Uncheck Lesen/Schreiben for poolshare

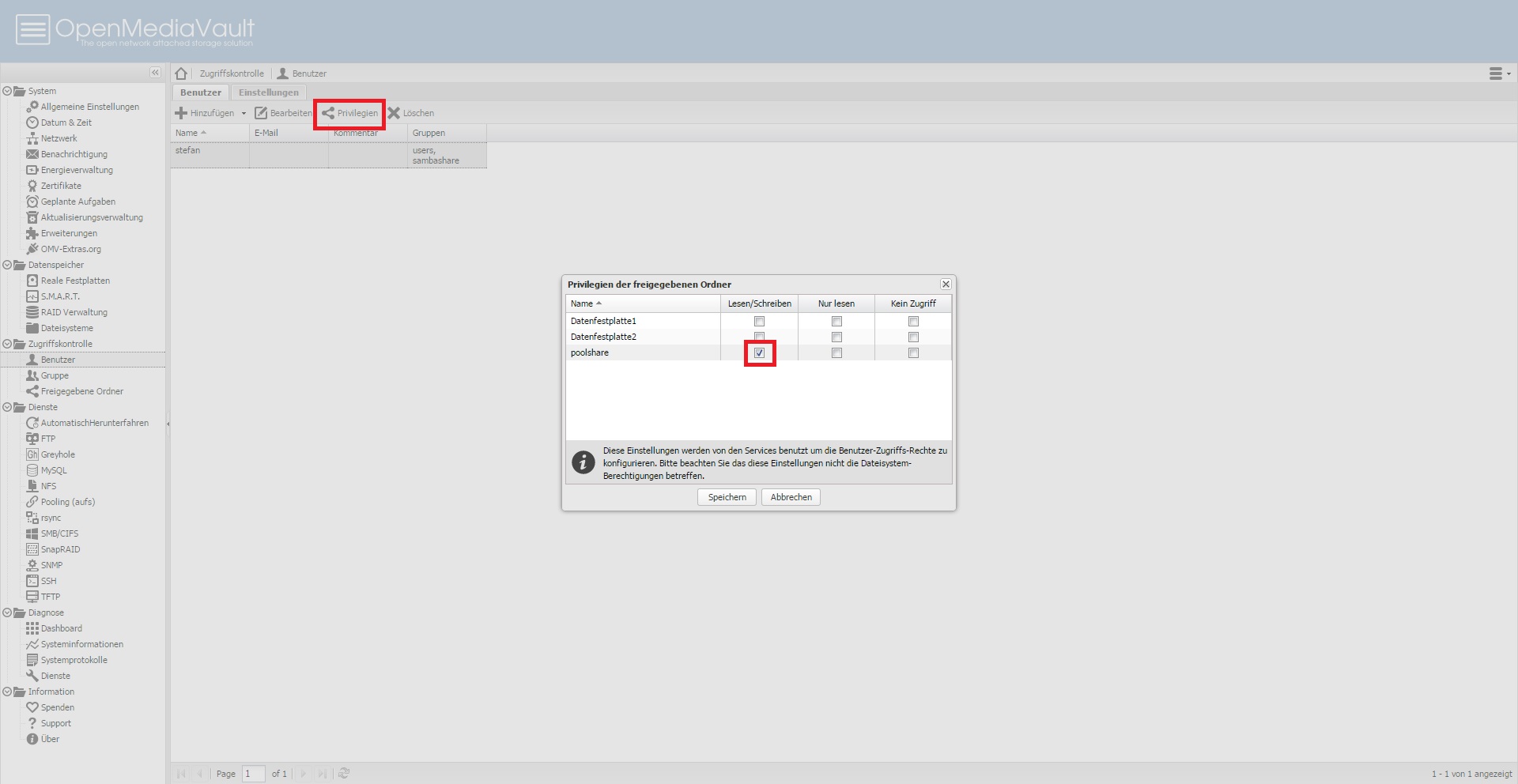759,353
